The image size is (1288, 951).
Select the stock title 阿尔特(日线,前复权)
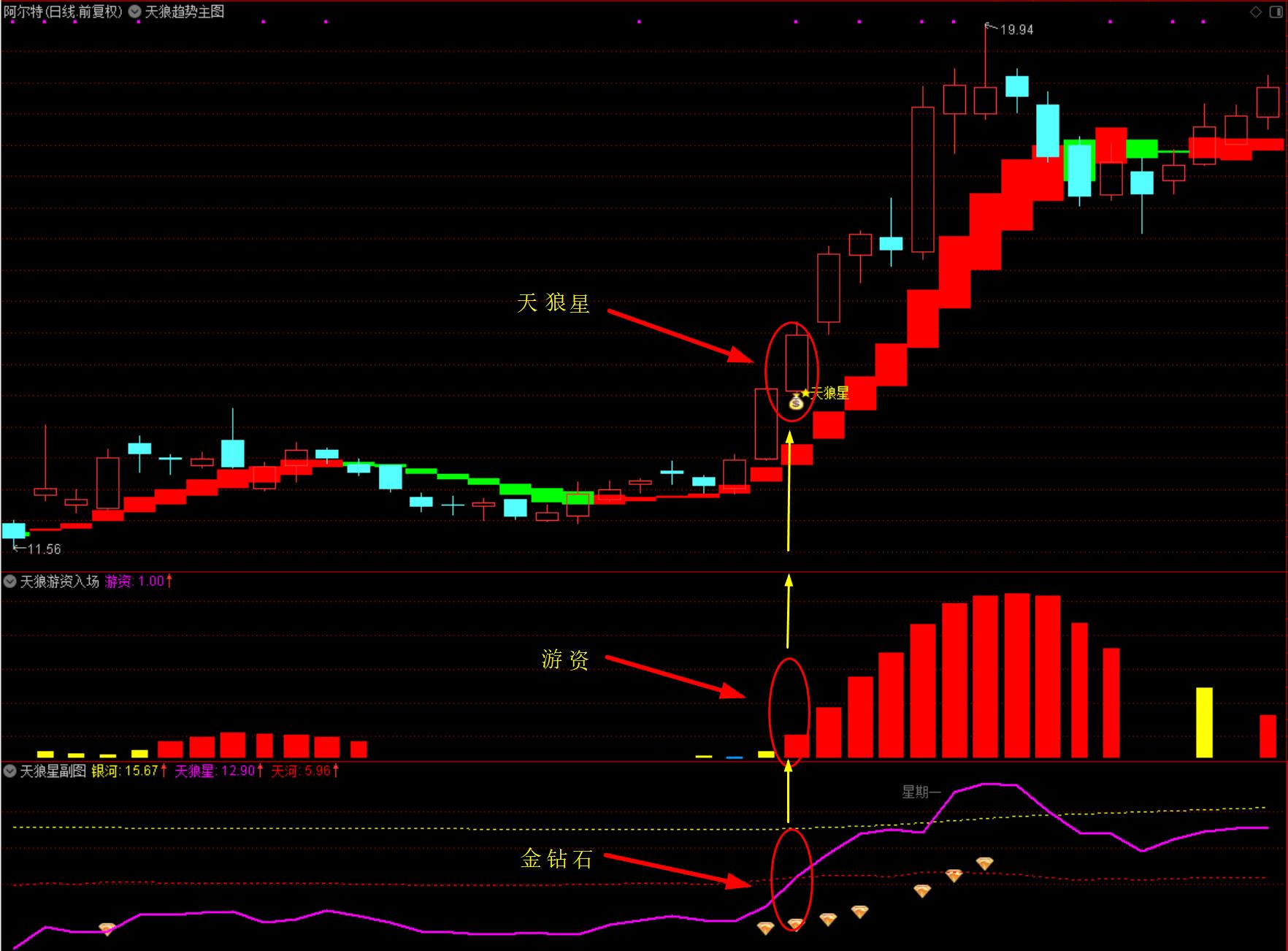[63, 12]
